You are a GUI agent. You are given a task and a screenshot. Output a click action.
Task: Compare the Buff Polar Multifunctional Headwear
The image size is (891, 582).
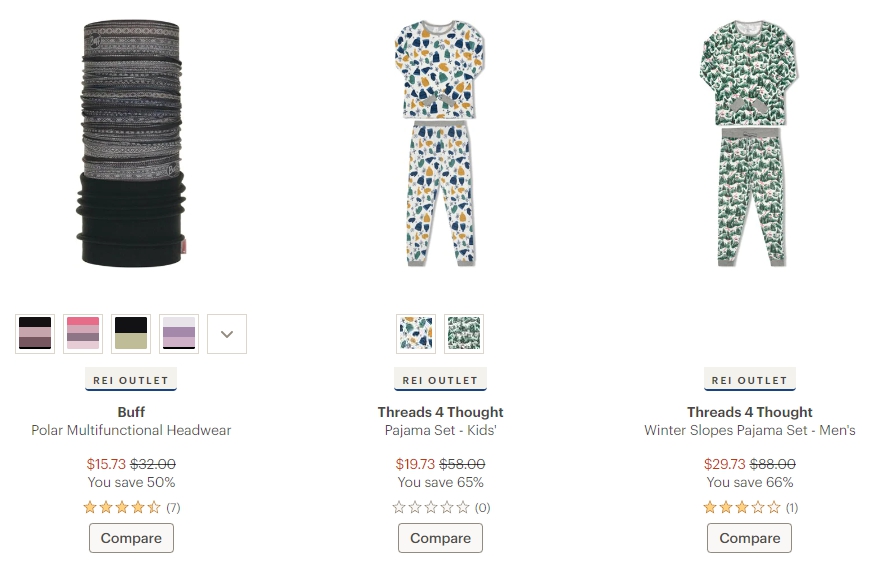(131, 538)
